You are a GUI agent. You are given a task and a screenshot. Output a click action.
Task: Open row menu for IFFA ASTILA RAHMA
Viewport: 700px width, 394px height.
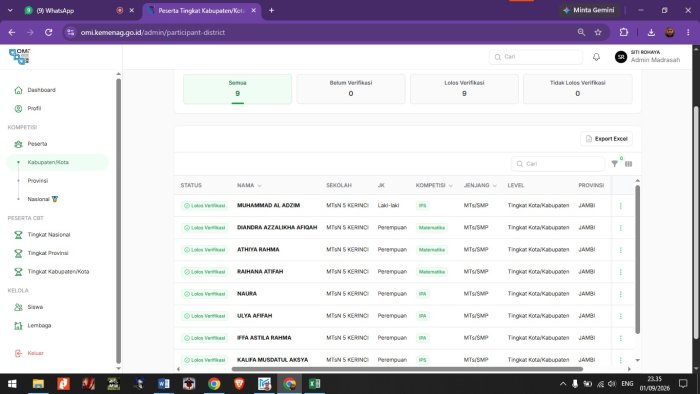[x=621, y=338]
